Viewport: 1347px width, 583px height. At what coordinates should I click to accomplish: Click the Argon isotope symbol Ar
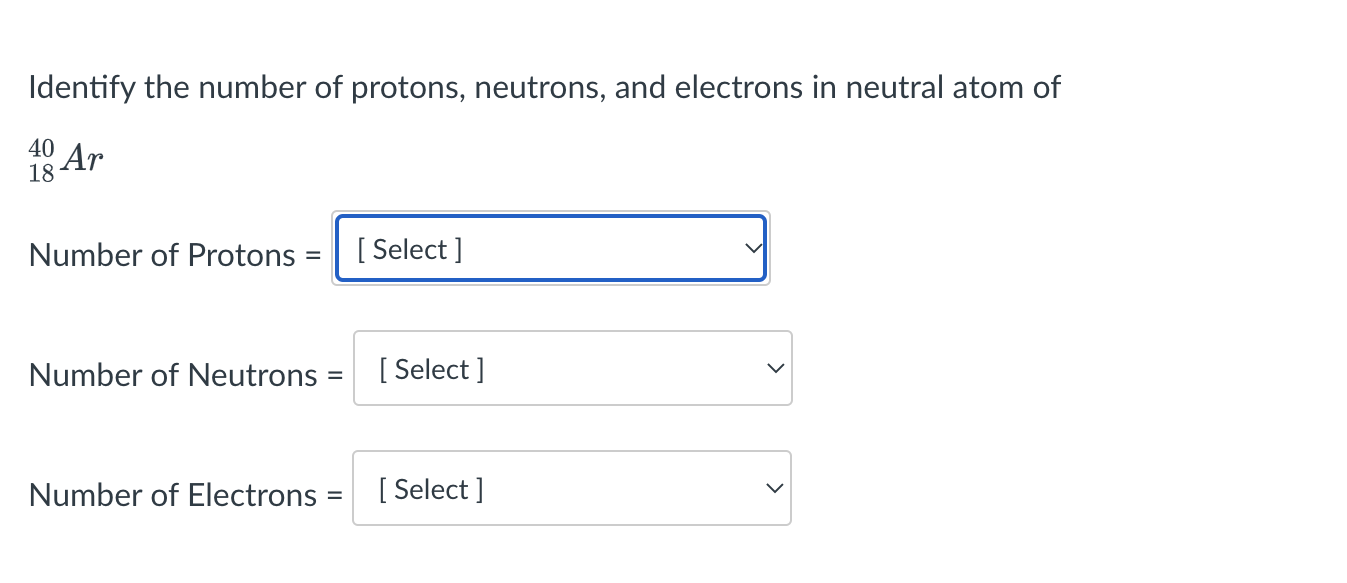click(x=81, y=158)
